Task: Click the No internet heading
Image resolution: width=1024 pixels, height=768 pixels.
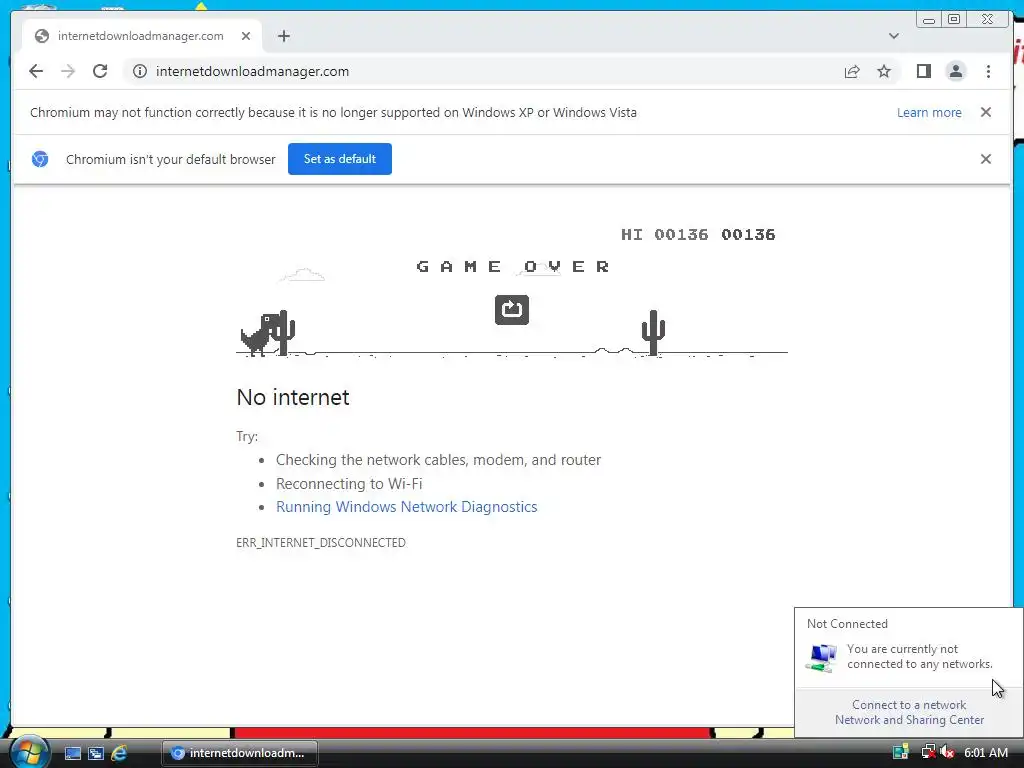Action: pos(293,397)
